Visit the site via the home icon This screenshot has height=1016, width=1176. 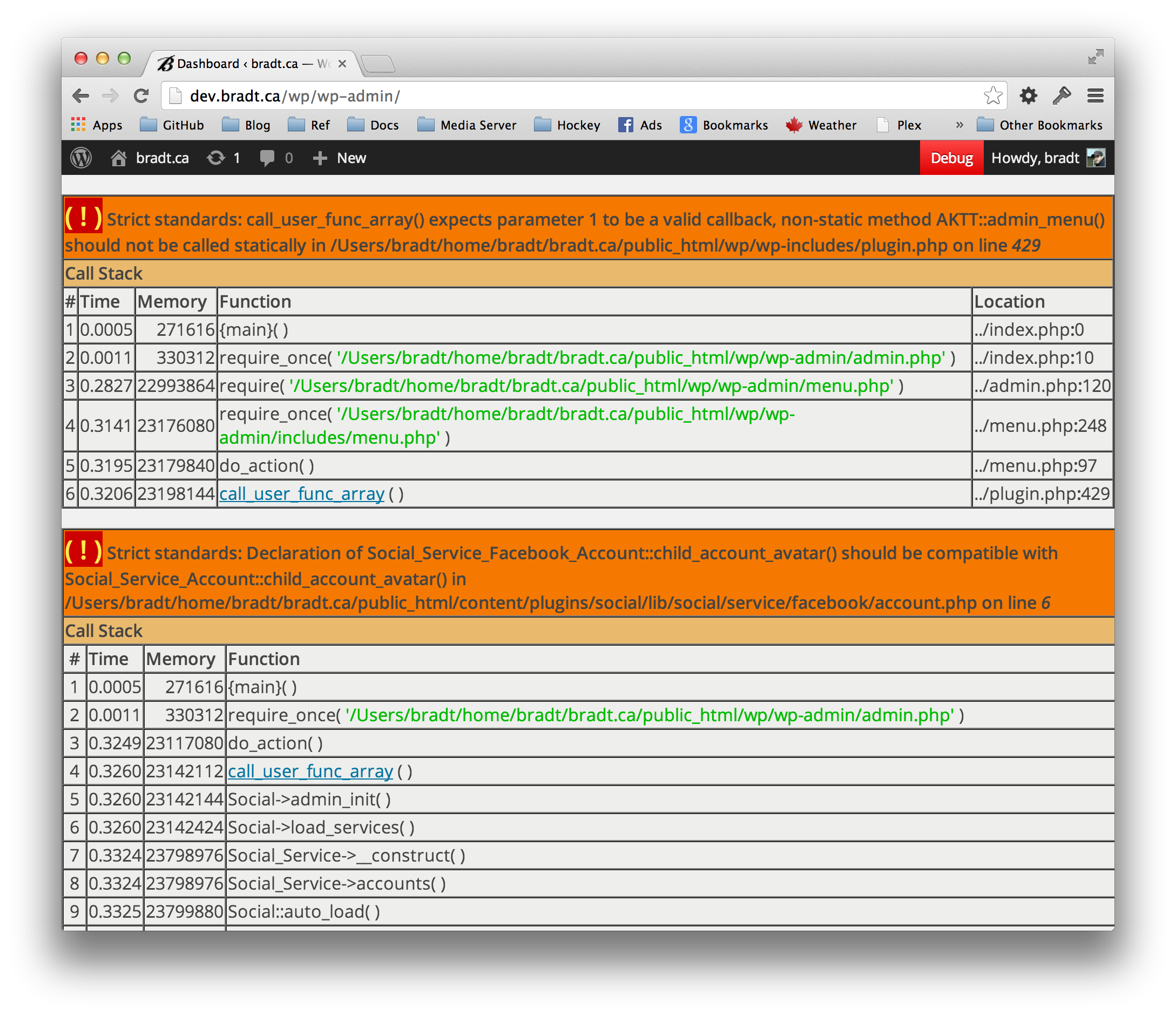point(119,158)
